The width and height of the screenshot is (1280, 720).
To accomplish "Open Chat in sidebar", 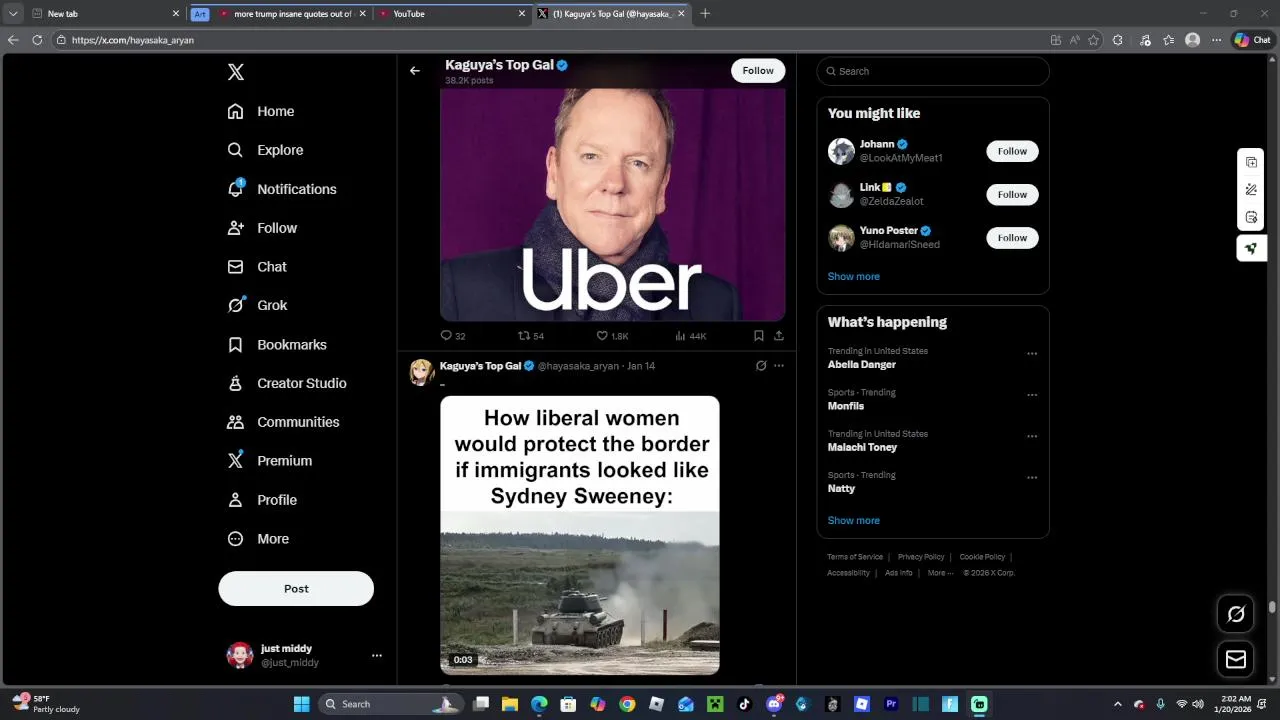I will pyautogui.click(x=257, y=267).
